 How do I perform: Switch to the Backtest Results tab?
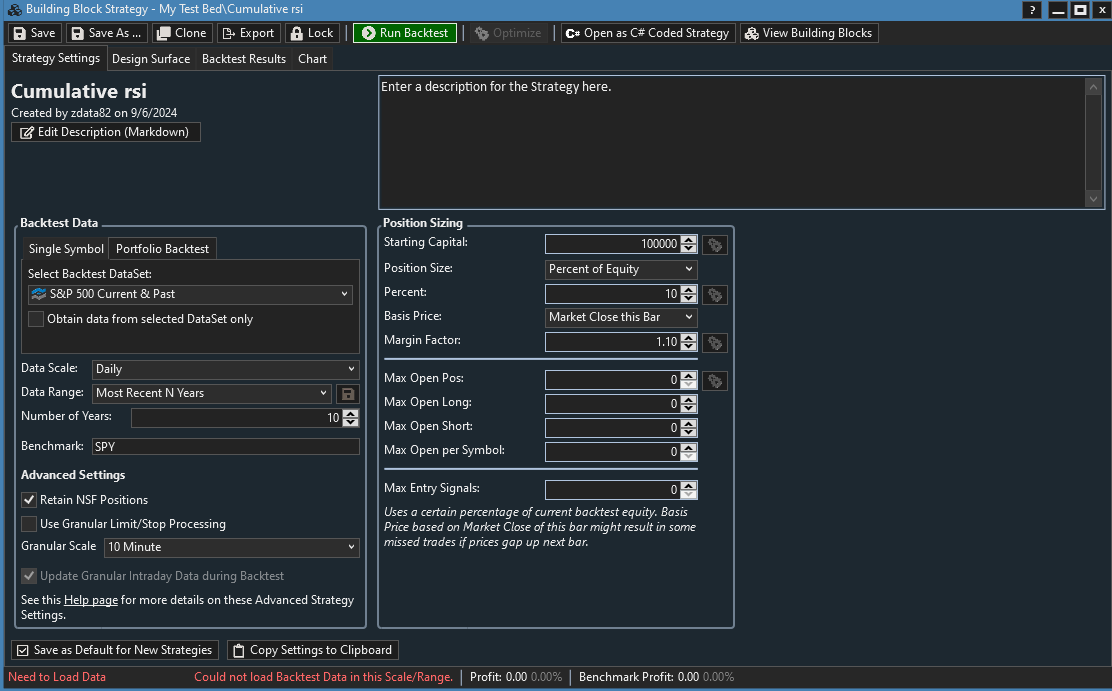pyautogui.click(x=244, y=59)
